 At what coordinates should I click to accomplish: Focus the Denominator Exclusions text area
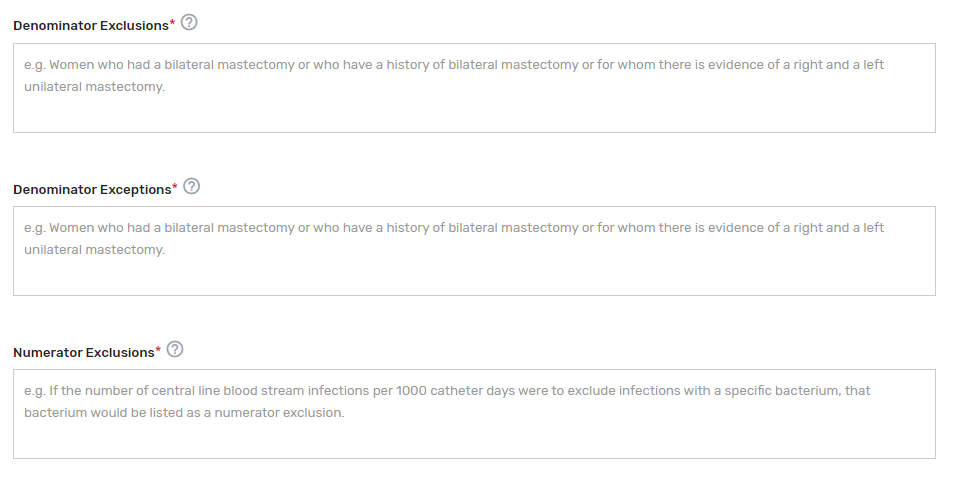point(474,88)
